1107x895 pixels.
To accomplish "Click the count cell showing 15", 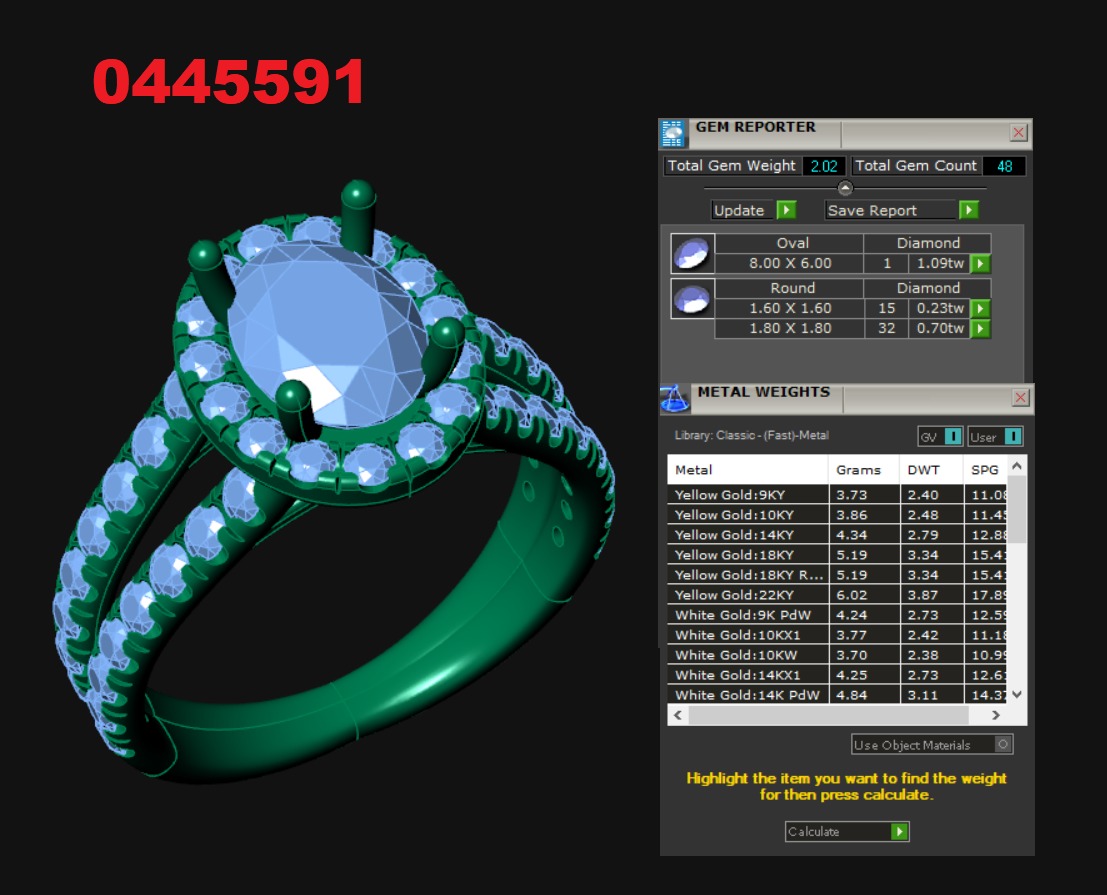I will (x=887, y=308).
